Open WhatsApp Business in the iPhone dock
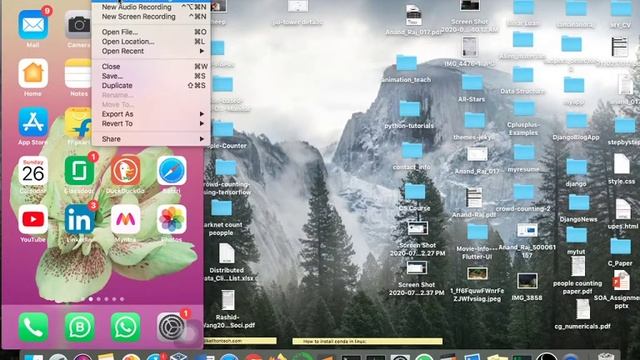The height and width of the screenshot is (360, 640). pyautogui.click(x=79, y=327)
